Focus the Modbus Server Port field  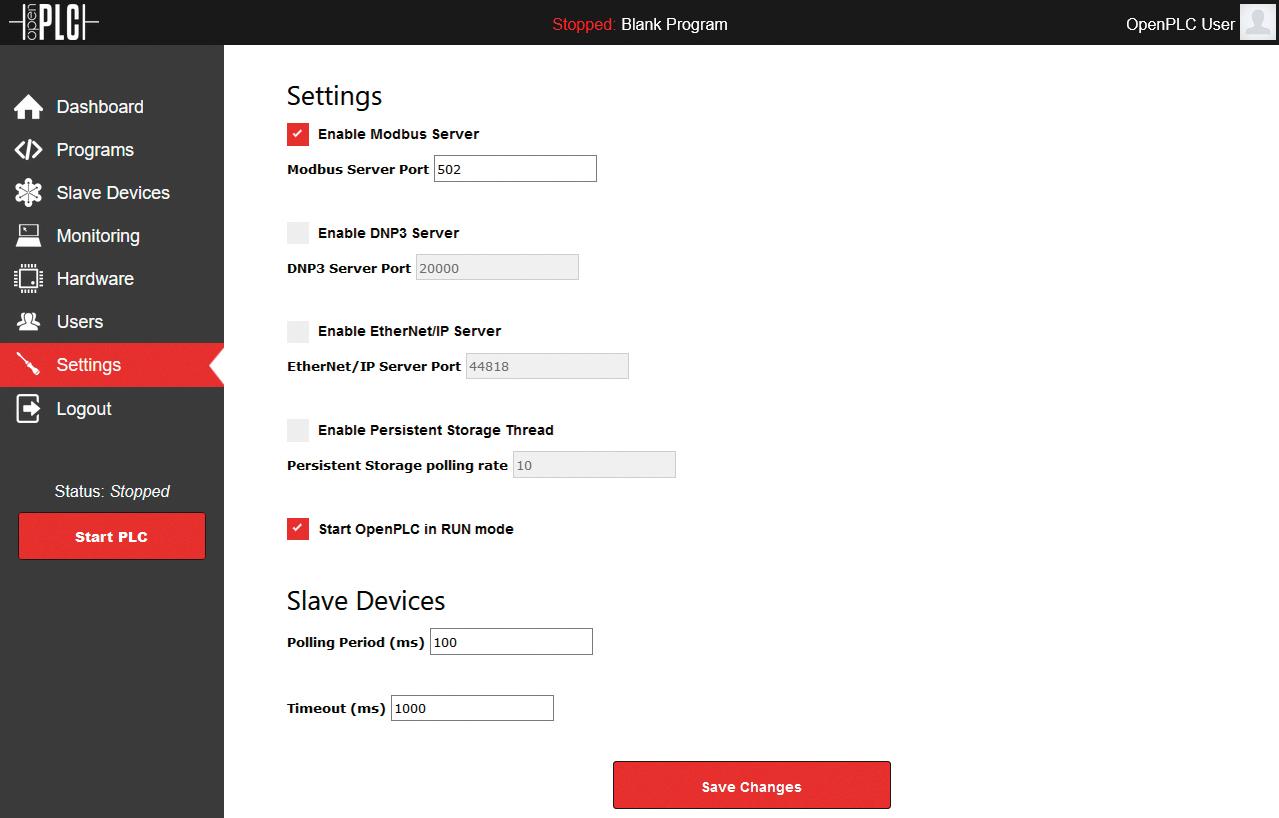[515, 169]
